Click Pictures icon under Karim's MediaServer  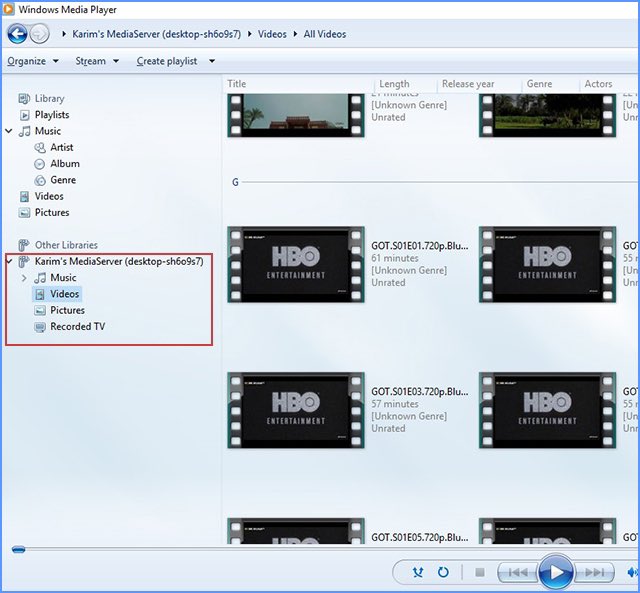click(40, 311)
